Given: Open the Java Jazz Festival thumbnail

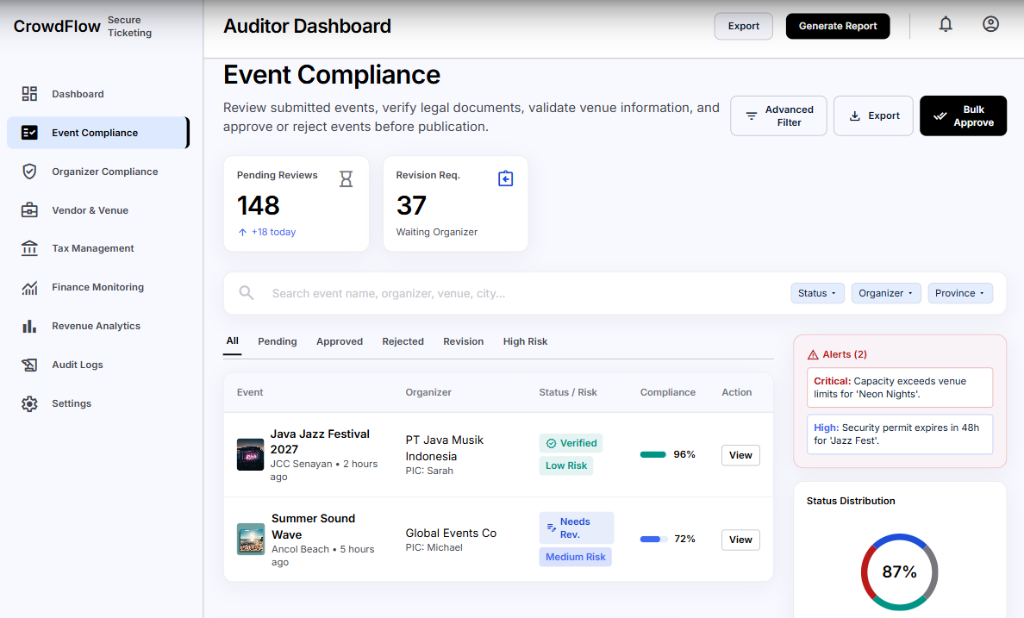Looking at the screenshot, I should pyautogui.click(x=250, y=455).
